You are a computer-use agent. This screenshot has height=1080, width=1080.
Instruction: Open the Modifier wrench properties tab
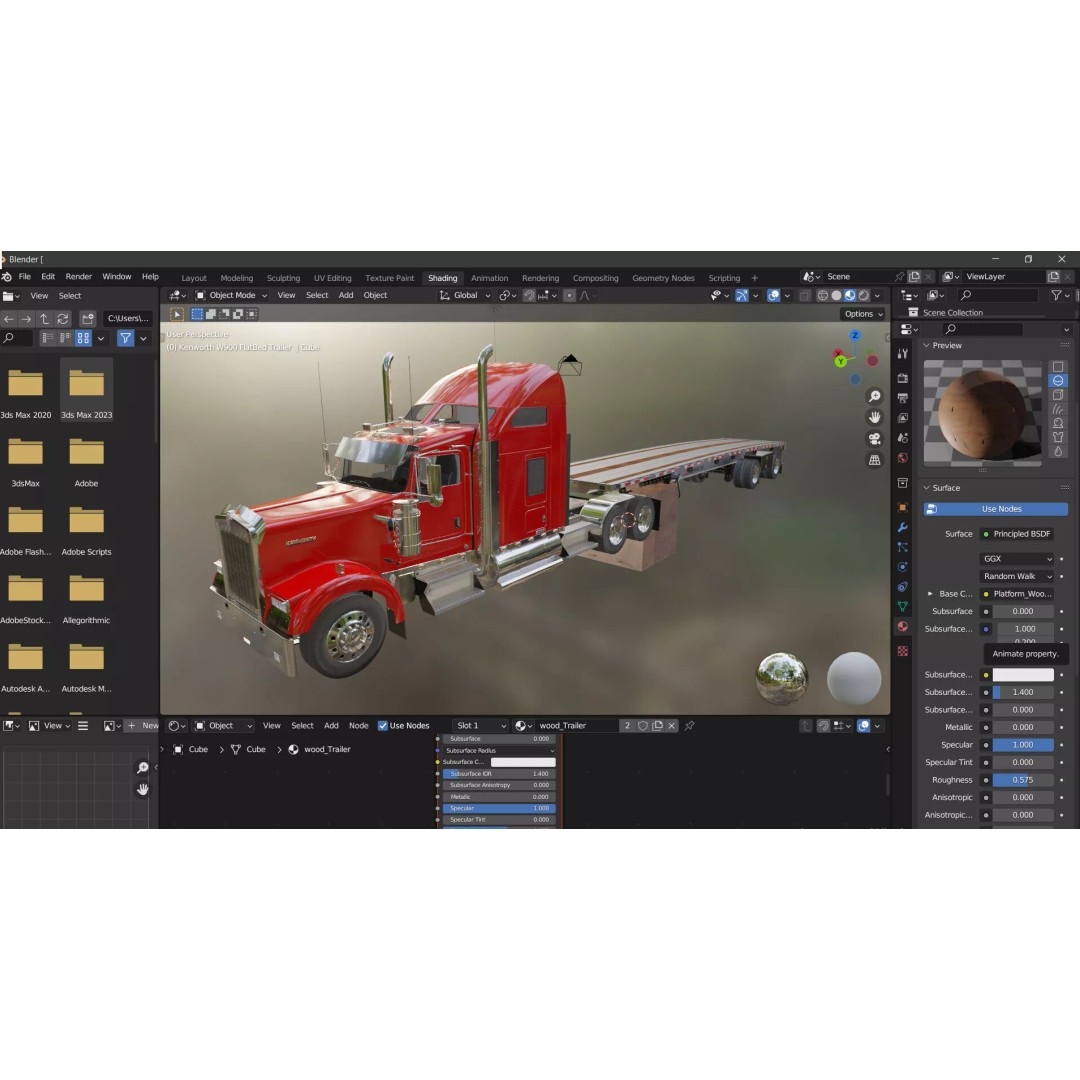902,528
